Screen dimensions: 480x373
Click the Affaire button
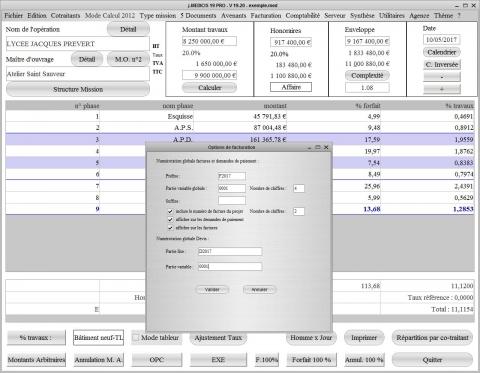(291, 87)
